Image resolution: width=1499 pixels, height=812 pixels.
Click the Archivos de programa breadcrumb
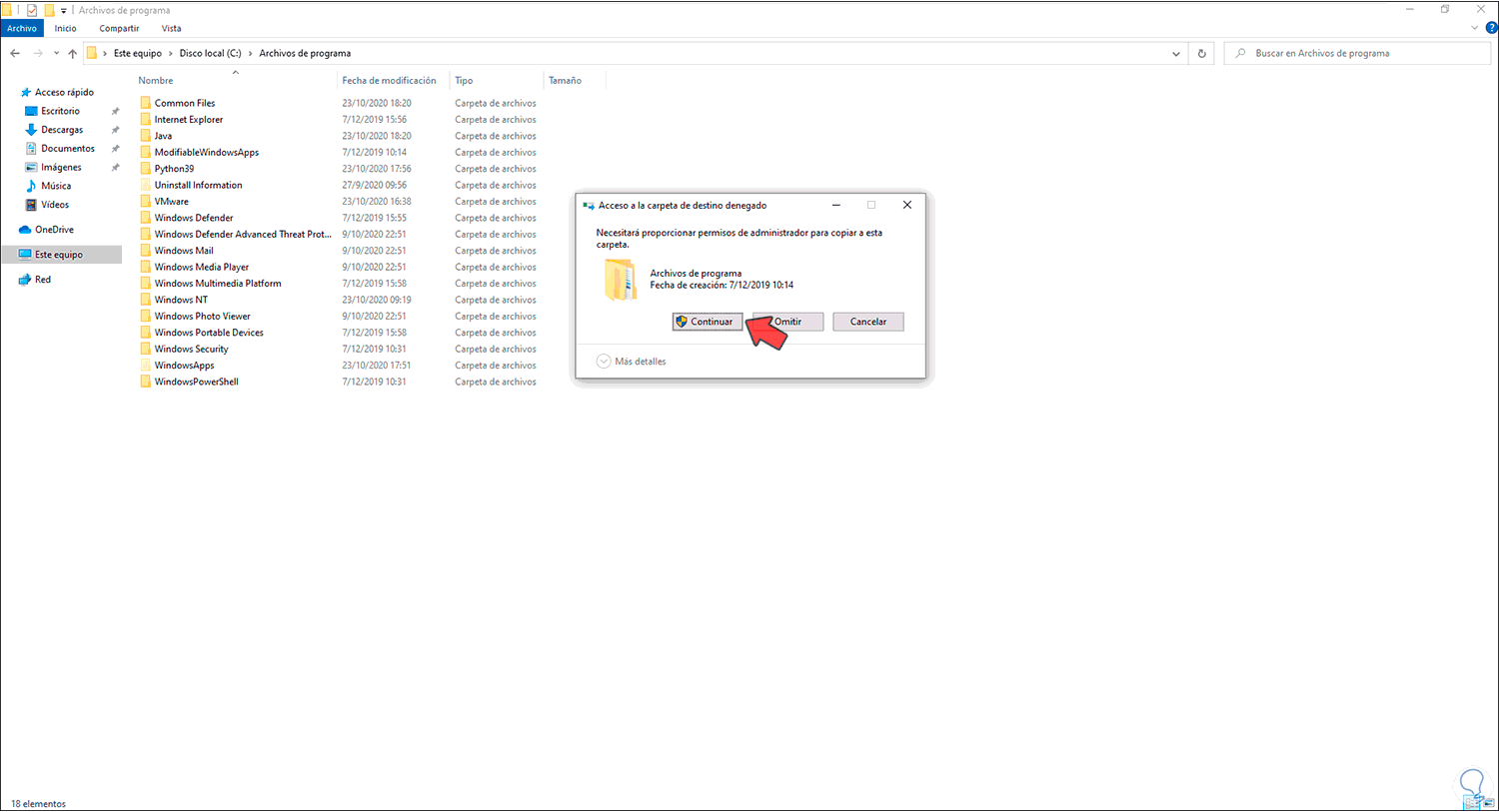tap(305, 54)
